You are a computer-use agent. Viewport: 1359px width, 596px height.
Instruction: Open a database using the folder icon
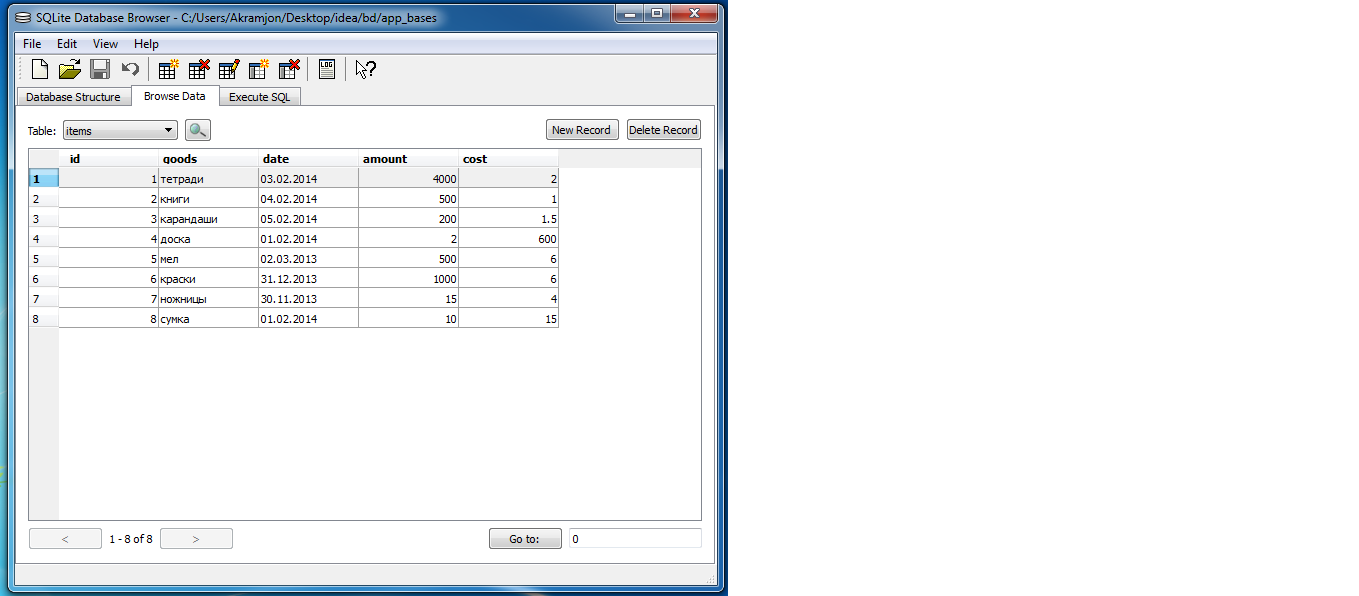[70, 69]
